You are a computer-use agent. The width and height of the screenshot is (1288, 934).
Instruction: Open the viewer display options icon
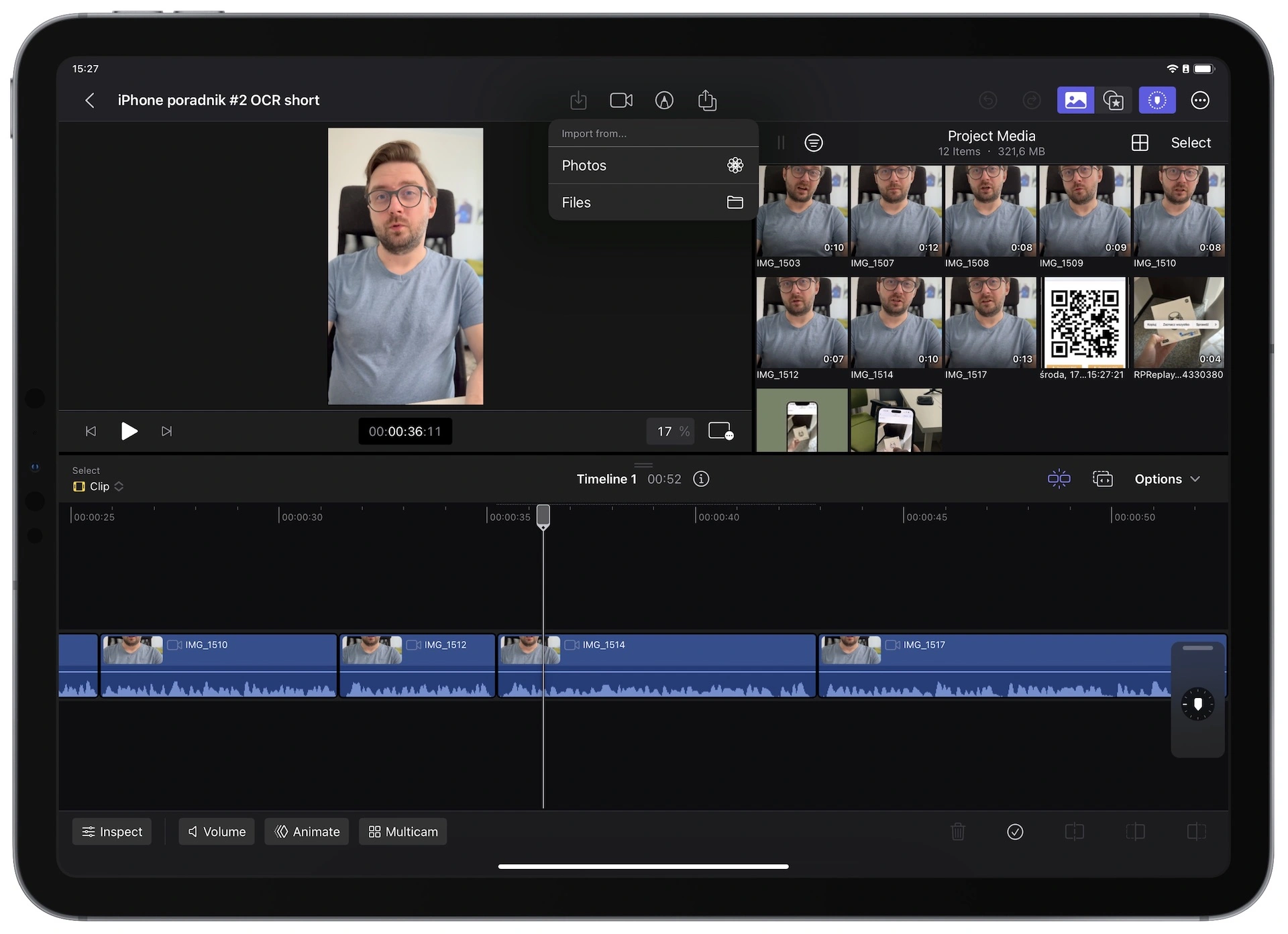(721, 431)
